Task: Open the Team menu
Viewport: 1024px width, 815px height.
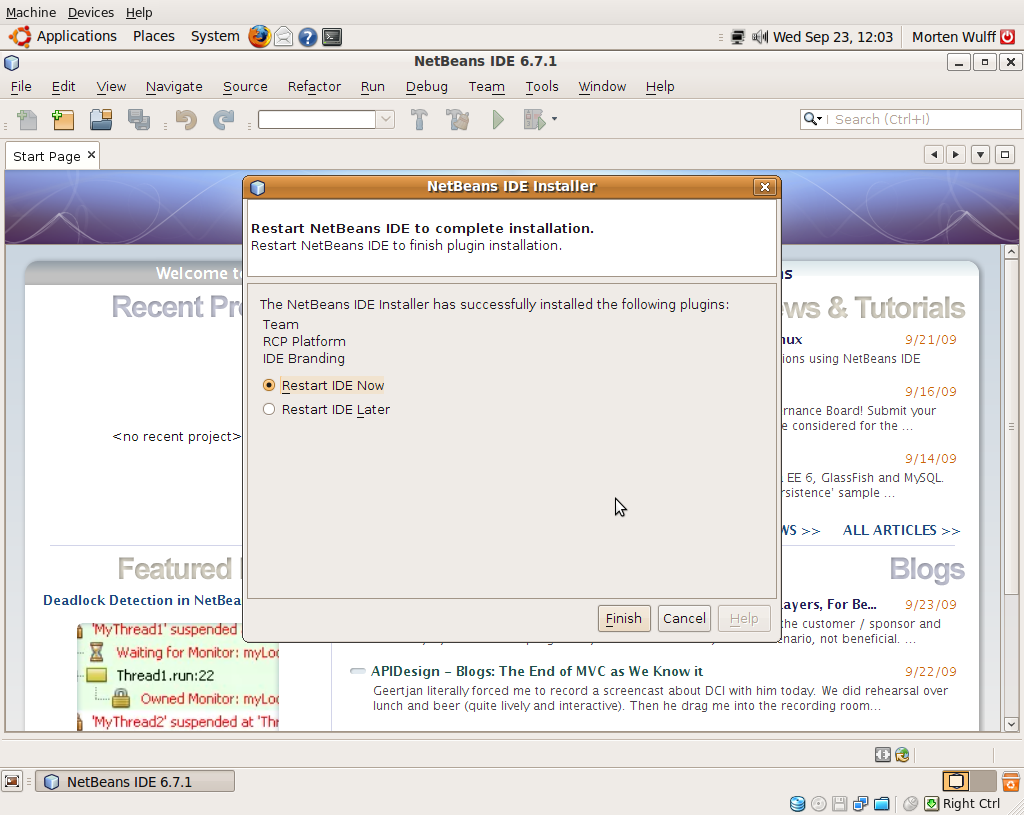Action: click(486, 86)
